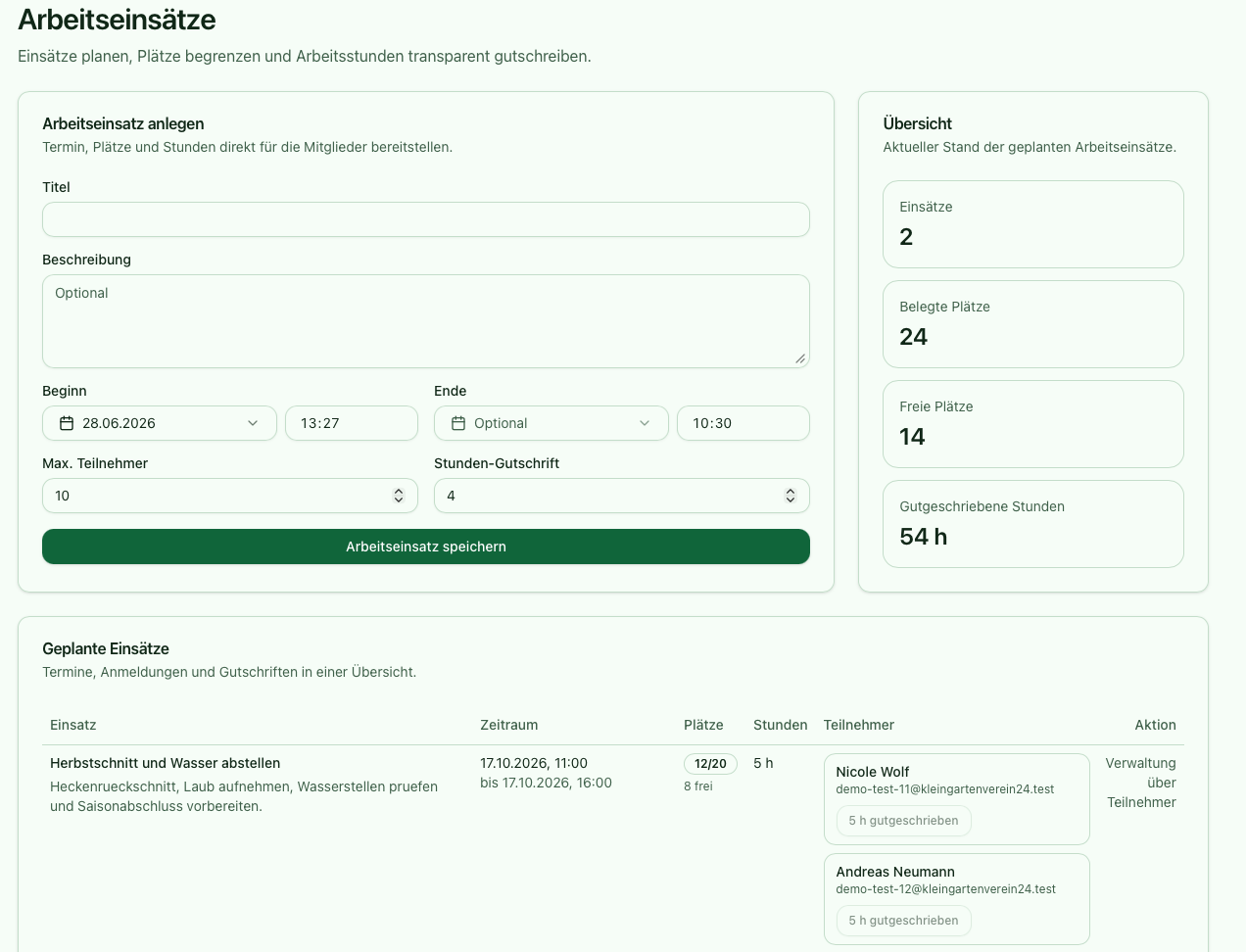
Task: Click the Freie Plätze card showing 14
Action: click(x=1033, y=424)
